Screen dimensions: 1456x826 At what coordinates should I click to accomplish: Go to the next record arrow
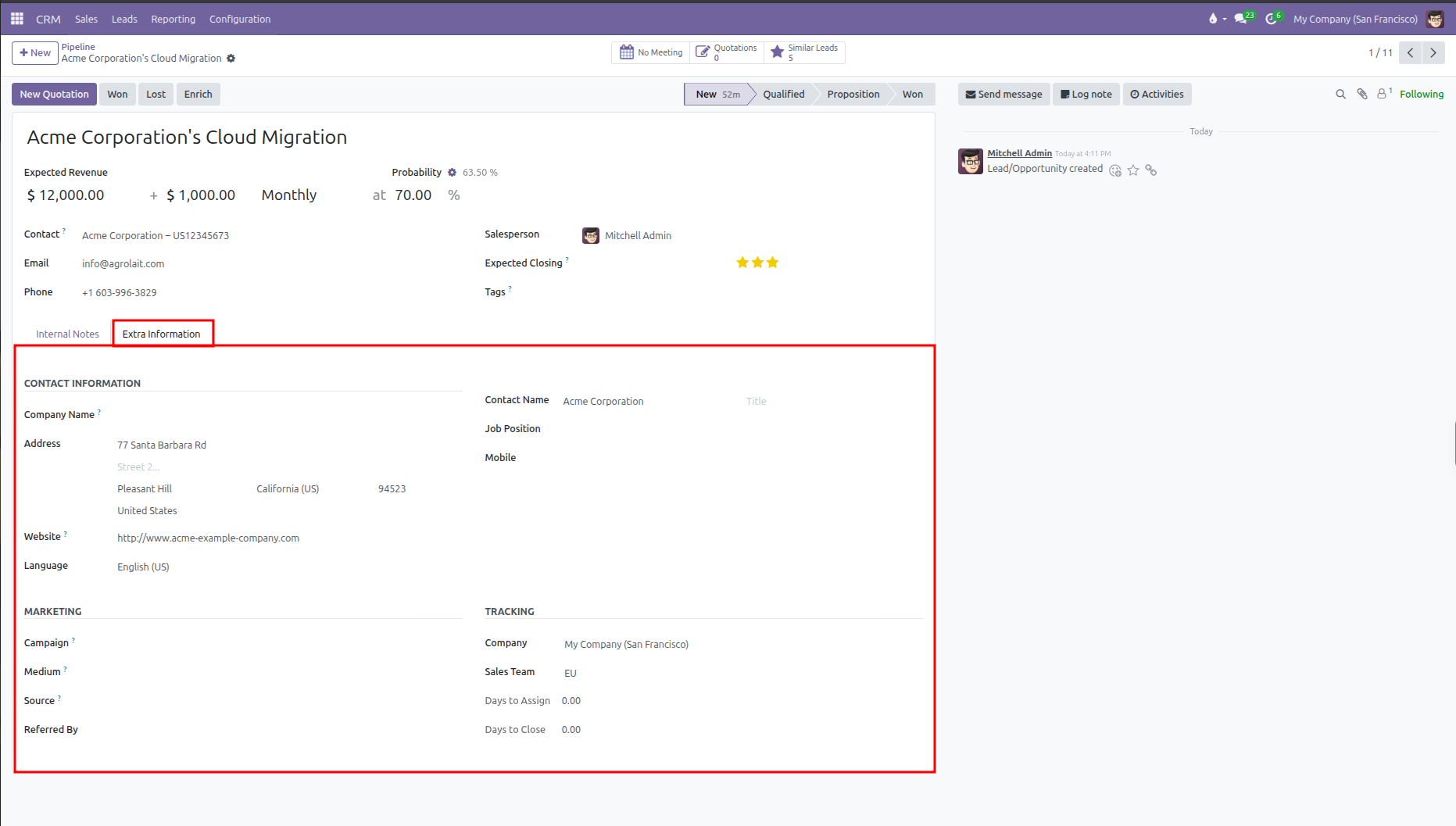tap(1433, 52)
